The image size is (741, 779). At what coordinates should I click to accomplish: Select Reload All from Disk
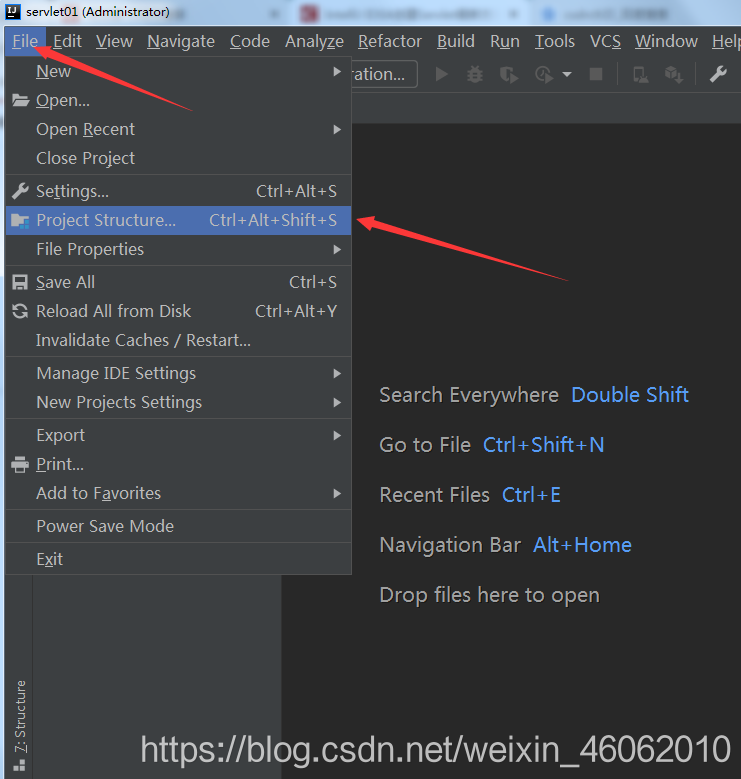click(178, 312)
